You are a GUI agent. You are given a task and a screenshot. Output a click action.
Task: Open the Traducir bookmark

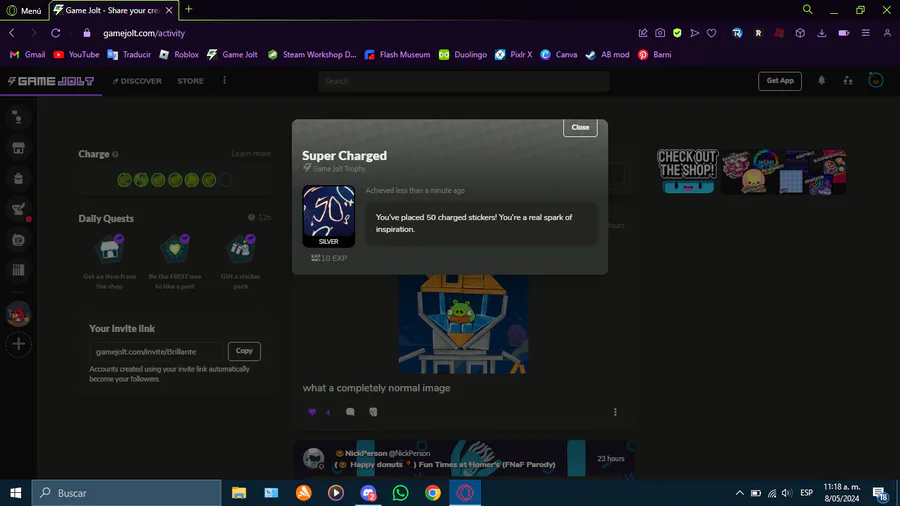[x=129, y=55]
